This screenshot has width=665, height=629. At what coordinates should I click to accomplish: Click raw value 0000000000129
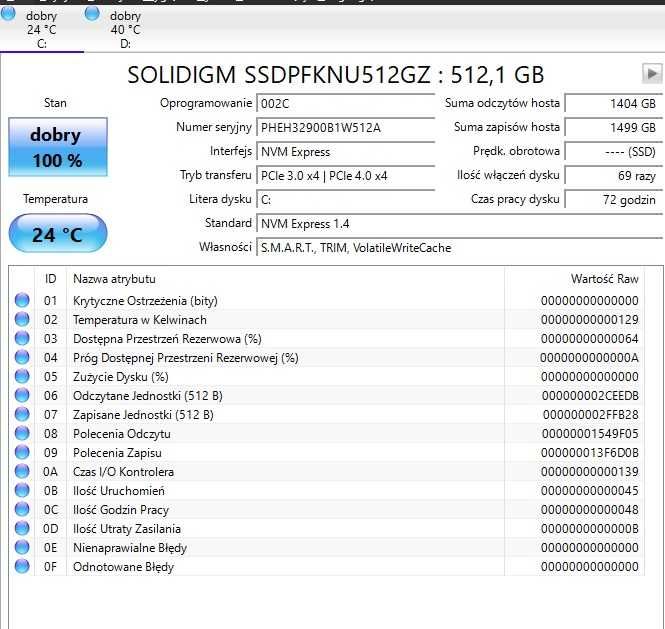coord(590,320)
